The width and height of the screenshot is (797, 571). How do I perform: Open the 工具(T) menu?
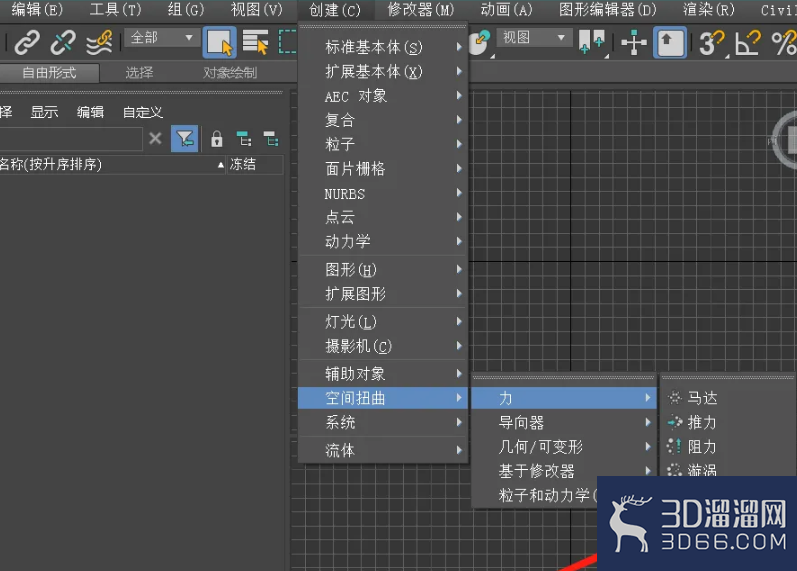coord(115,10)
